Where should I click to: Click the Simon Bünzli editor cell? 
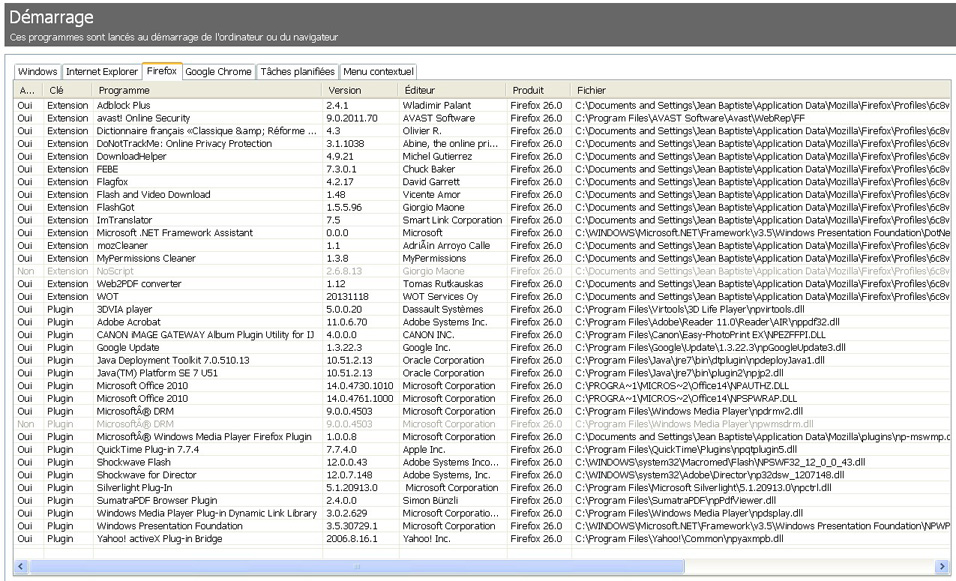coord(430,501)
